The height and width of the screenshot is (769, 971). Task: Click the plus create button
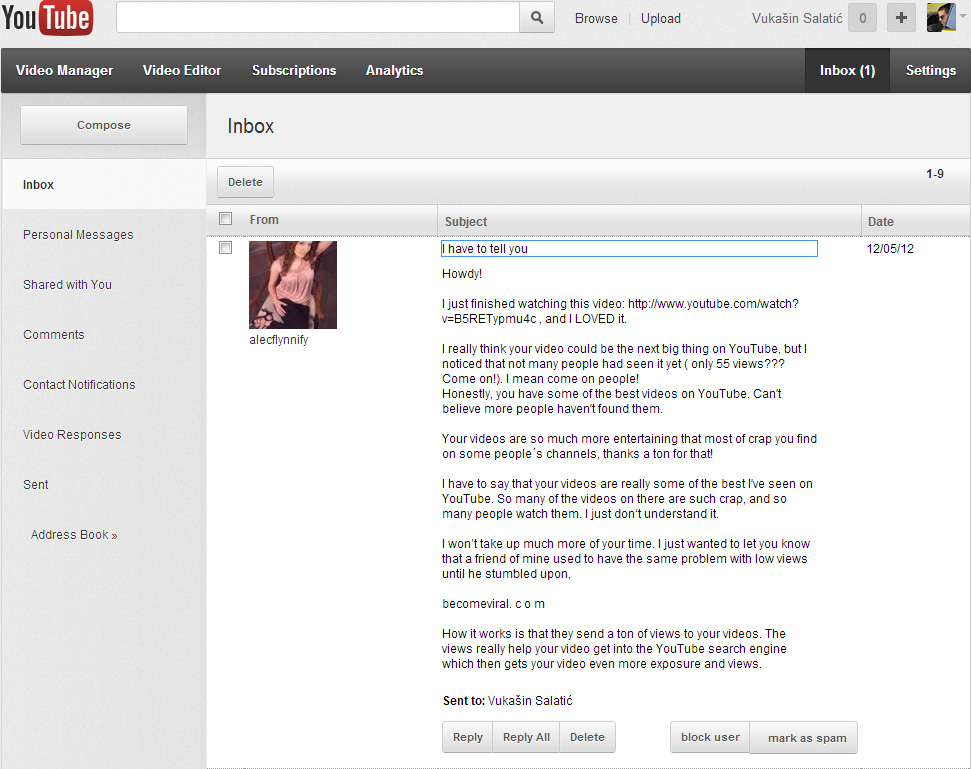(x=901, y=18)
